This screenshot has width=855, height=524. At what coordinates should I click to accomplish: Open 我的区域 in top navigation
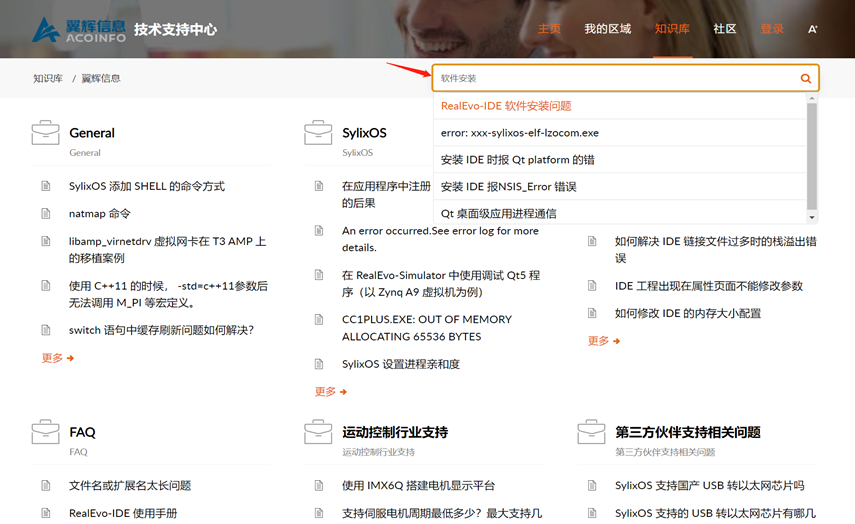point(607,29)
